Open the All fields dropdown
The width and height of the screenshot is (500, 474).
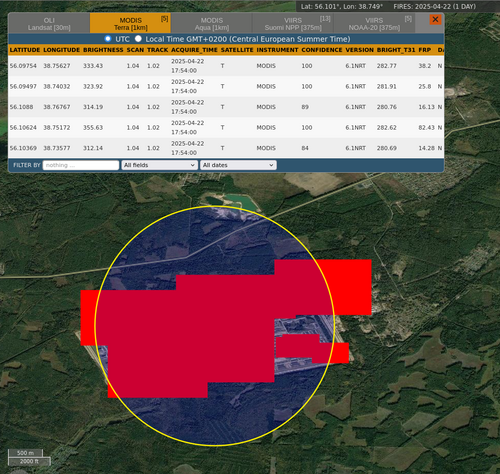coord(159,165)
